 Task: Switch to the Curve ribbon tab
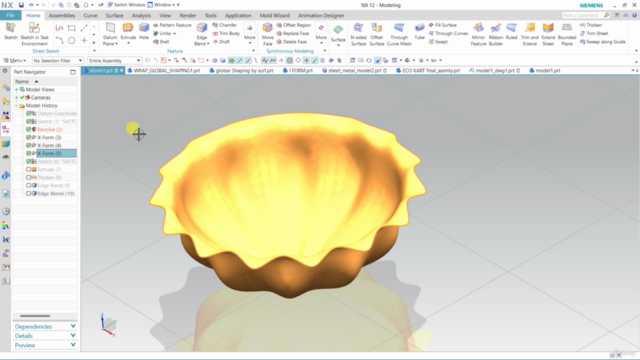click(x=90, y=16)
